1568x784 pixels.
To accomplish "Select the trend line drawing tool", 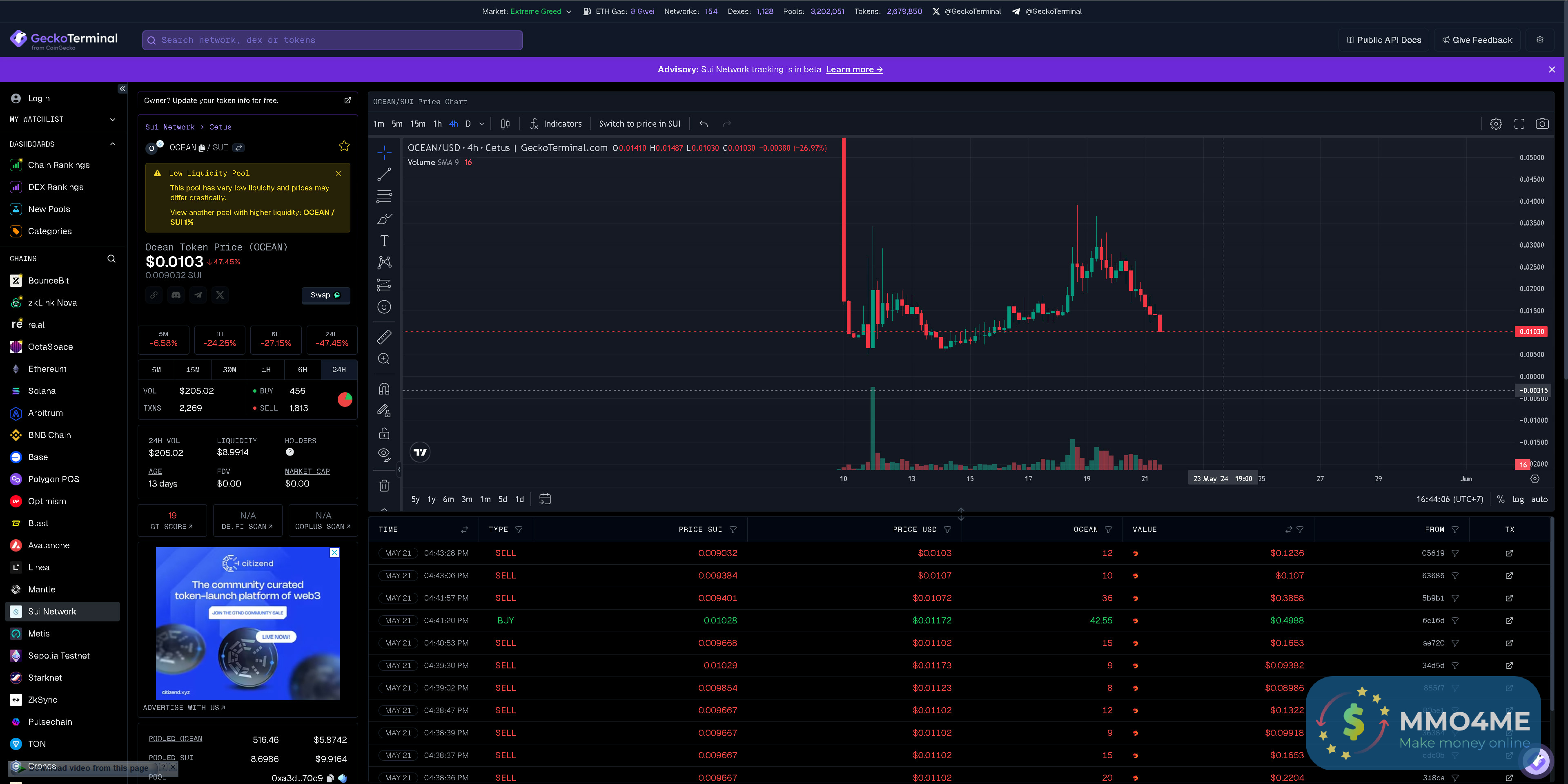I will [x=384, y=175].
